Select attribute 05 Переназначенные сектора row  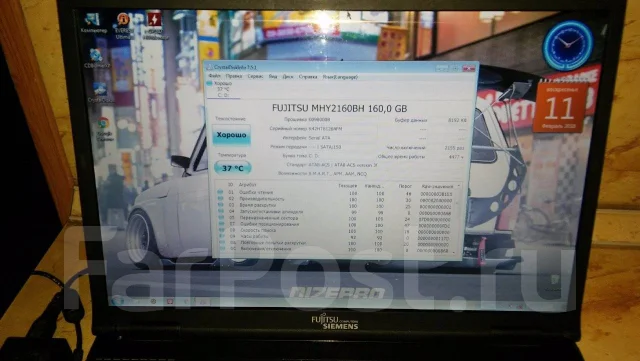click(x=336, y=218)
